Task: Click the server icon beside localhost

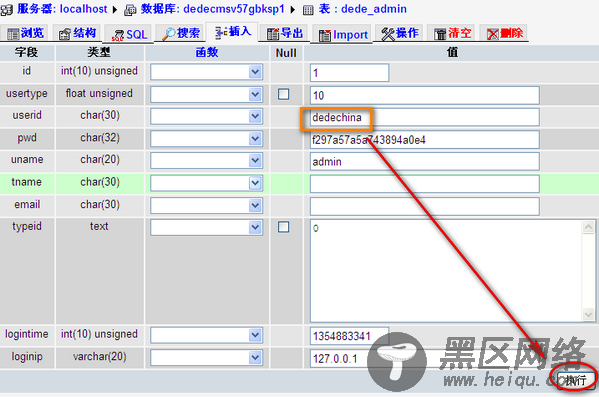Action: (x=6, y=10)
